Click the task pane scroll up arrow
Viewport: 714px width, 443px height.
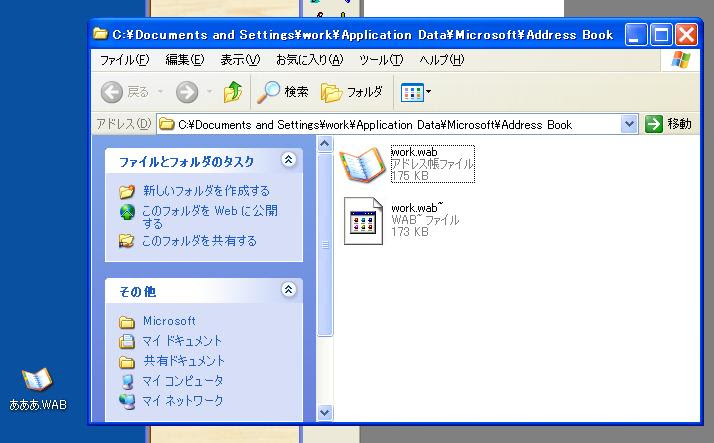click(x=325, y=144)
